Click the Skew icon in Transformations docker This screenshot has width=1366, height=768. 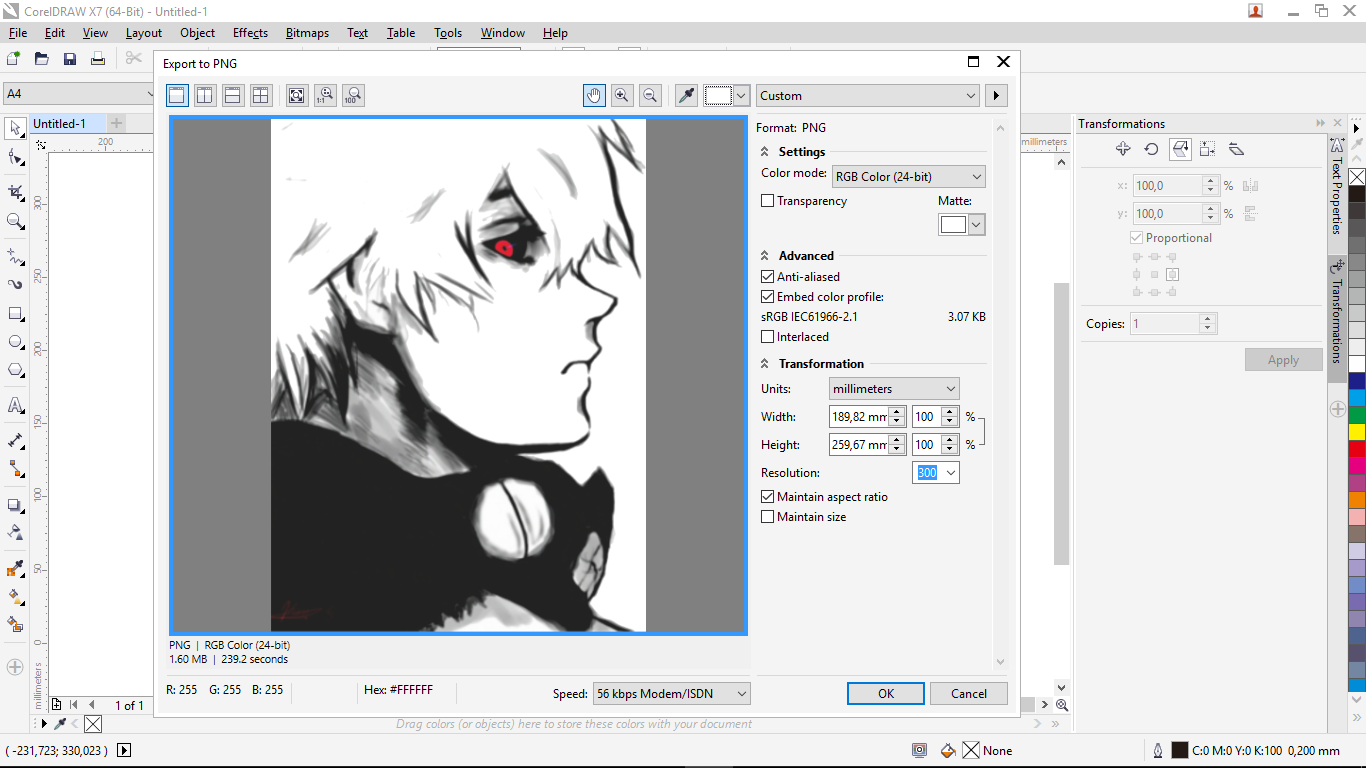click(x=1236, y=149)
